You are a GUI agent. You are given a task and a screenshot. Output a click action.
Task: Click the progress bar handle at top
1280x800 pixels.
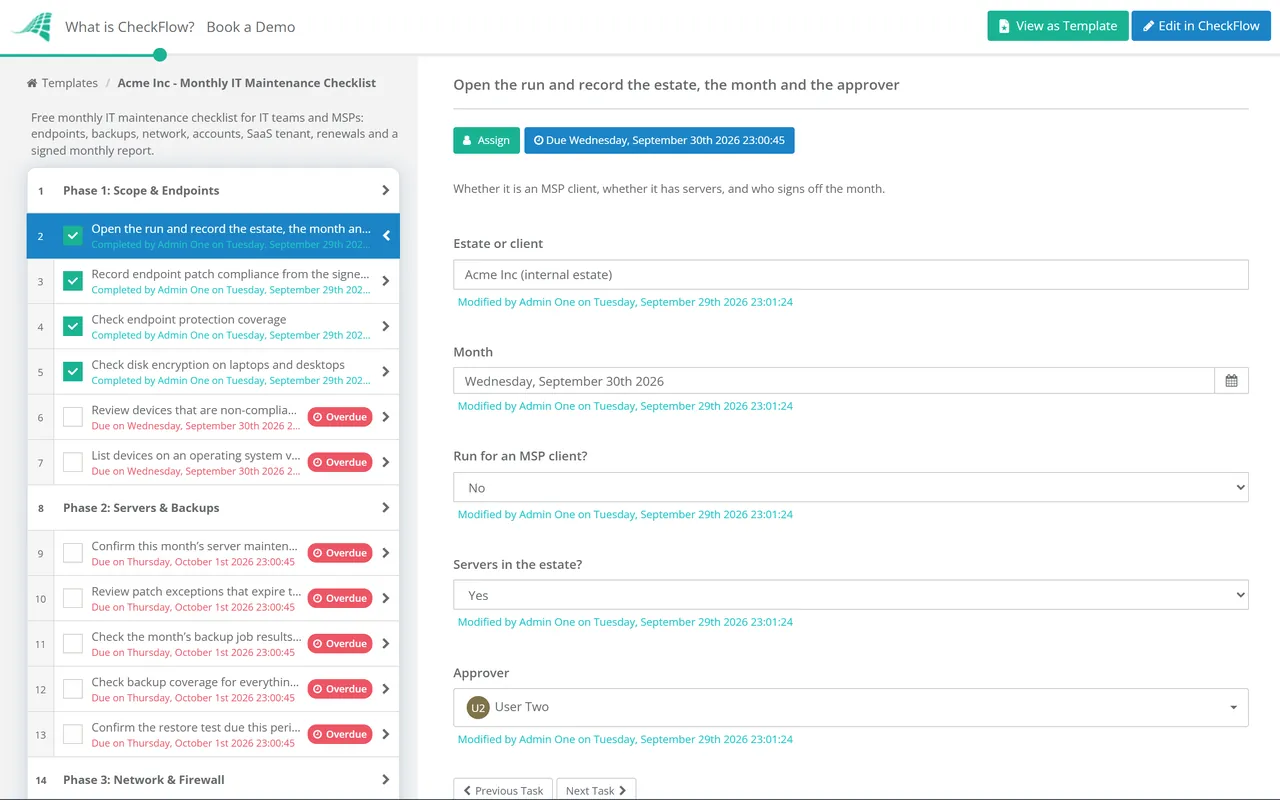coord(160,55)
